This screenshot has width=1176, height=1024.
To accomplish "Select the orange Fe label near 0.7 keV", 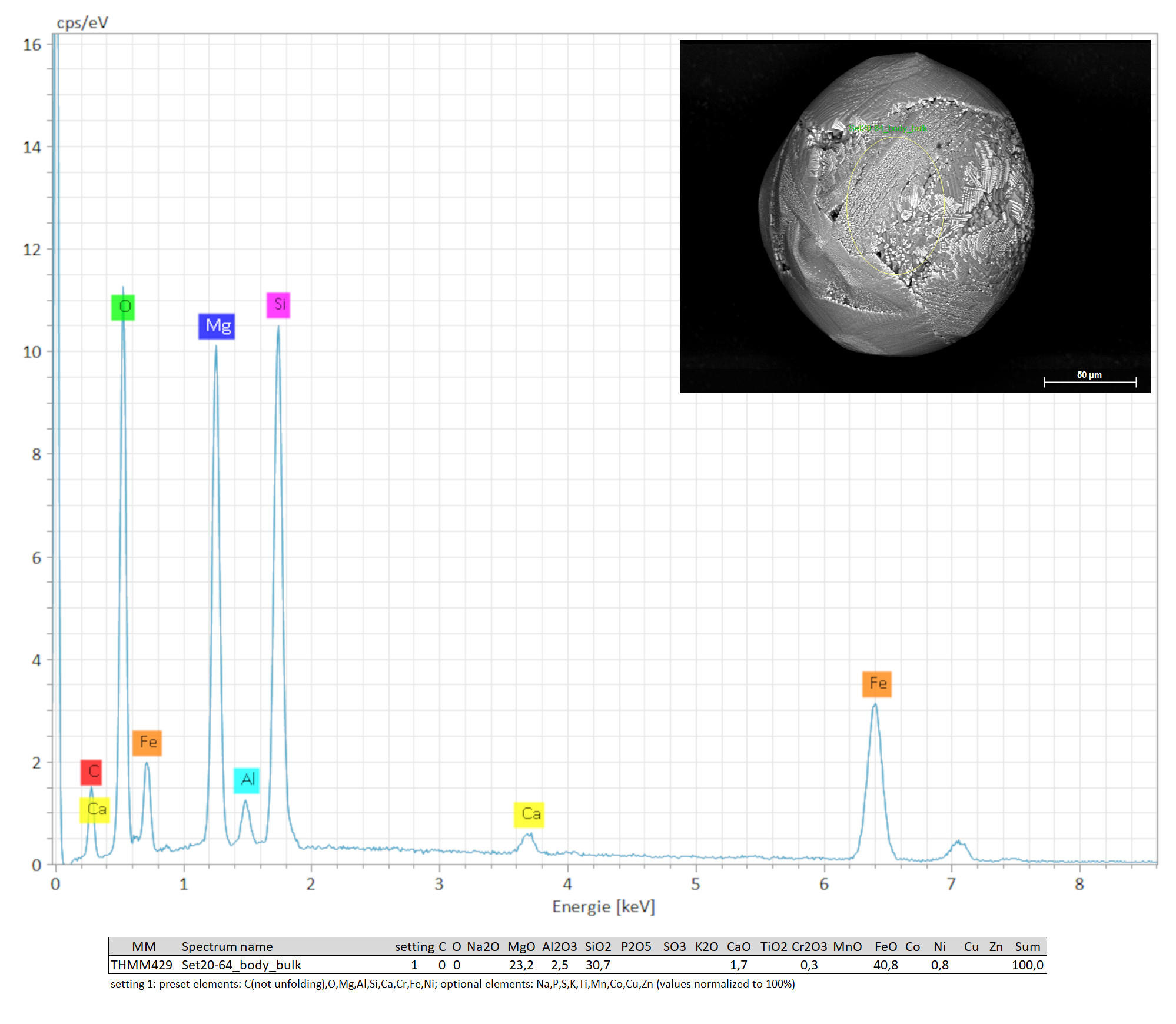I will [x=147, y=743].
